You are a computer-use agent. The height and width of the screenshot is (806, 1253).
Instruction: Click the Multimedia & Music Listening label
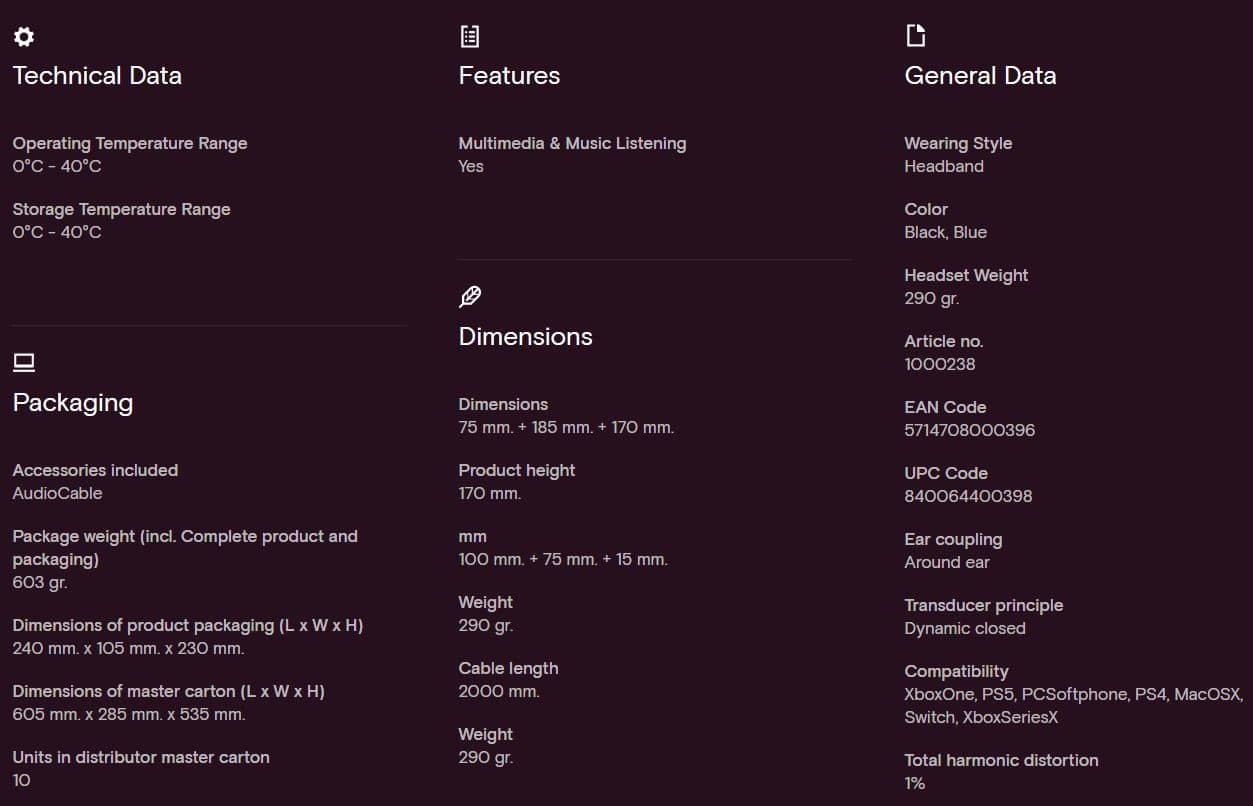click(572, 143)
